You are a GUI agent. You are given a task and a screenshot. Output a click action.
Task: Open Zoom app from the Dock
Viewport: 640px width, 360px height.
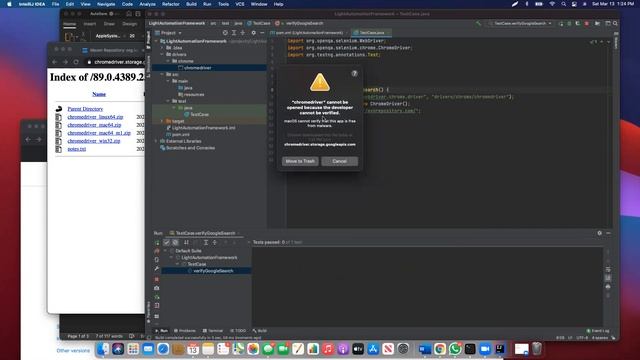pyautogui.click(x=485, y=349)
